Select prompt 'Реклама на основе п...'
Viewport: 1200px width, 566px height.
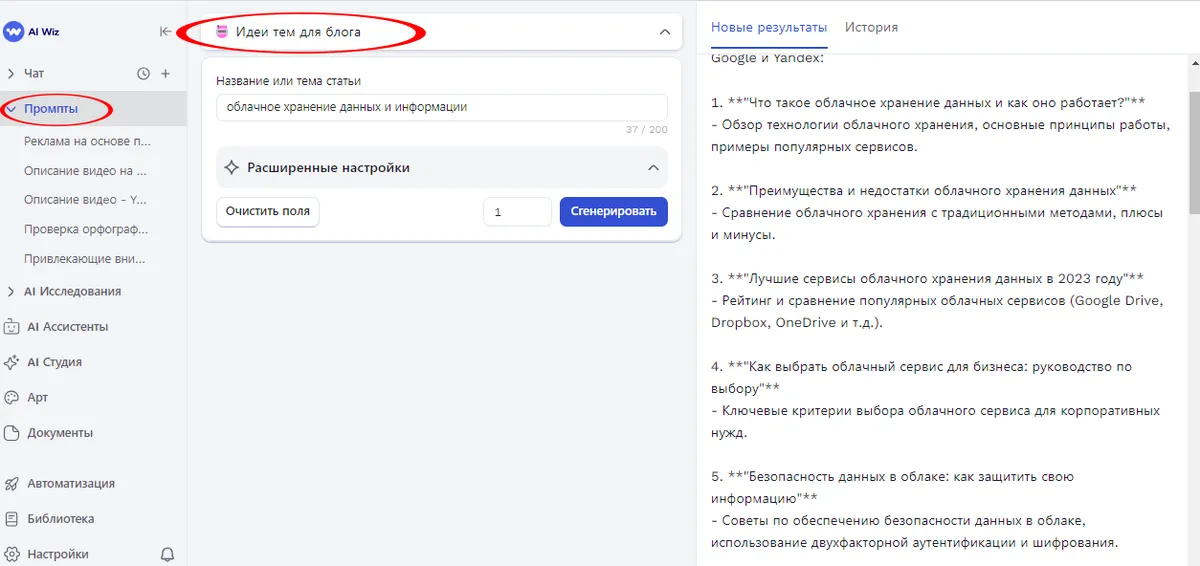tap(88, 141)
